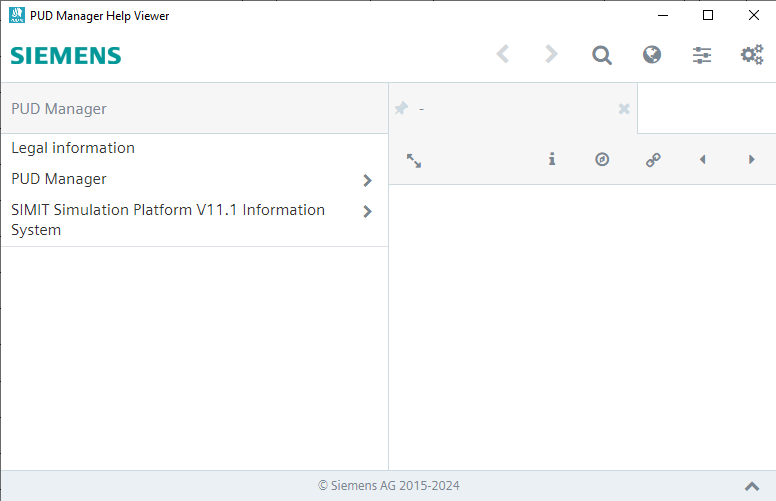The width and height of the screenshot is (776, 501).
Task: Go to next topic triangle
Action: pos(752,159)
